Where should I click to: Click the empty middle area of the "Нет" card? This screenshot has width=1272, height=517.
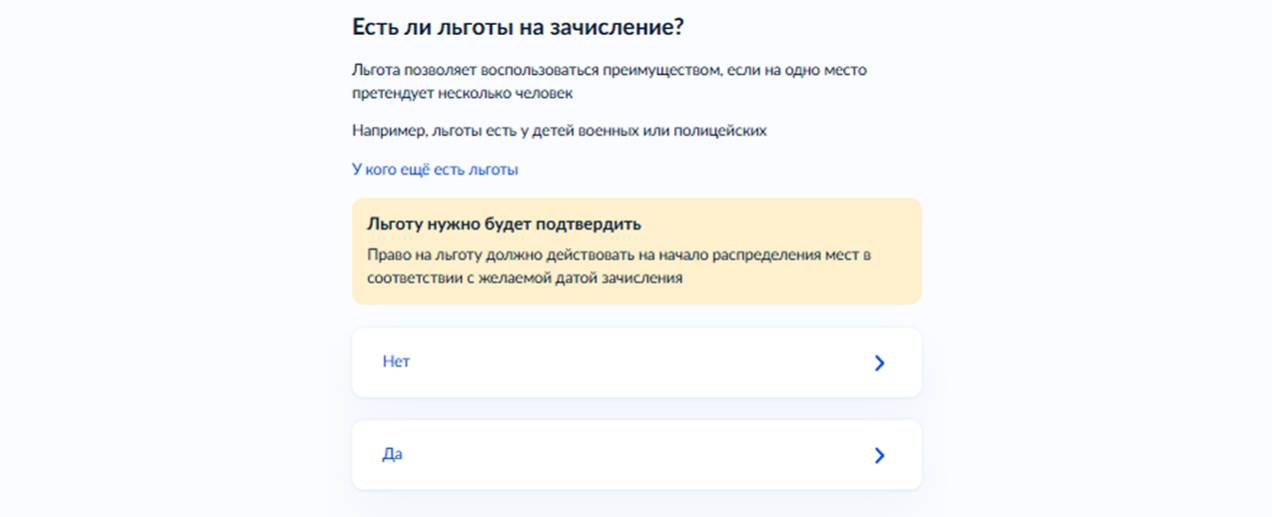coord(636,362)
